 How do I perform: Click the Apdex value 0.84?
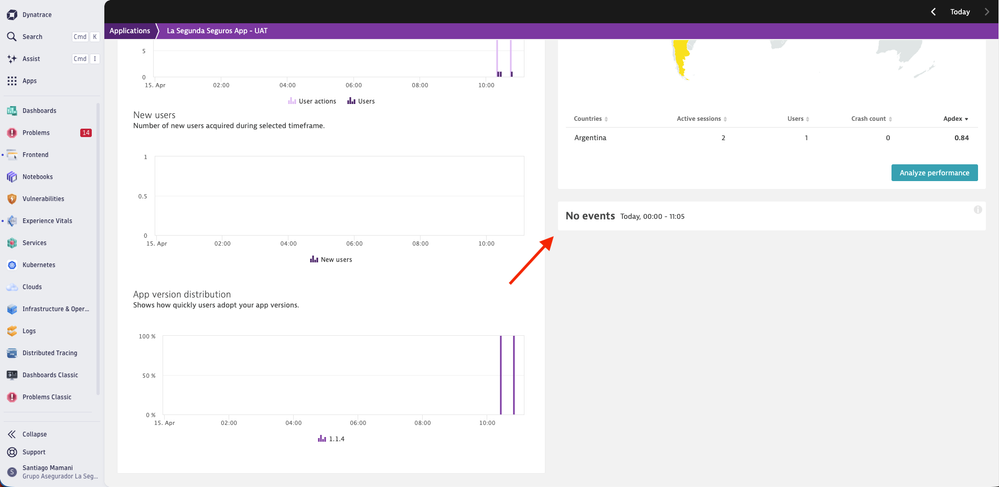click(x=961, y=138)
